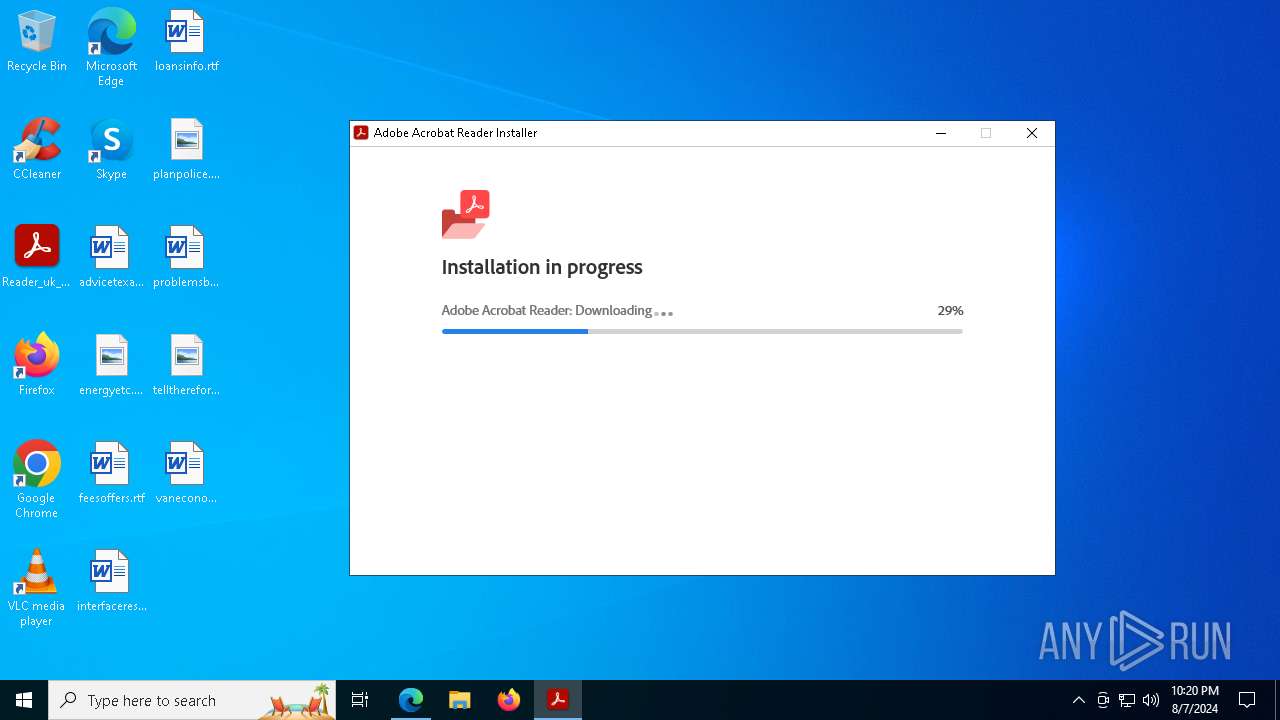This screenshot has height=720, width=1280.
Task: Select the energyetc image file icon
Action: [111, 365]
